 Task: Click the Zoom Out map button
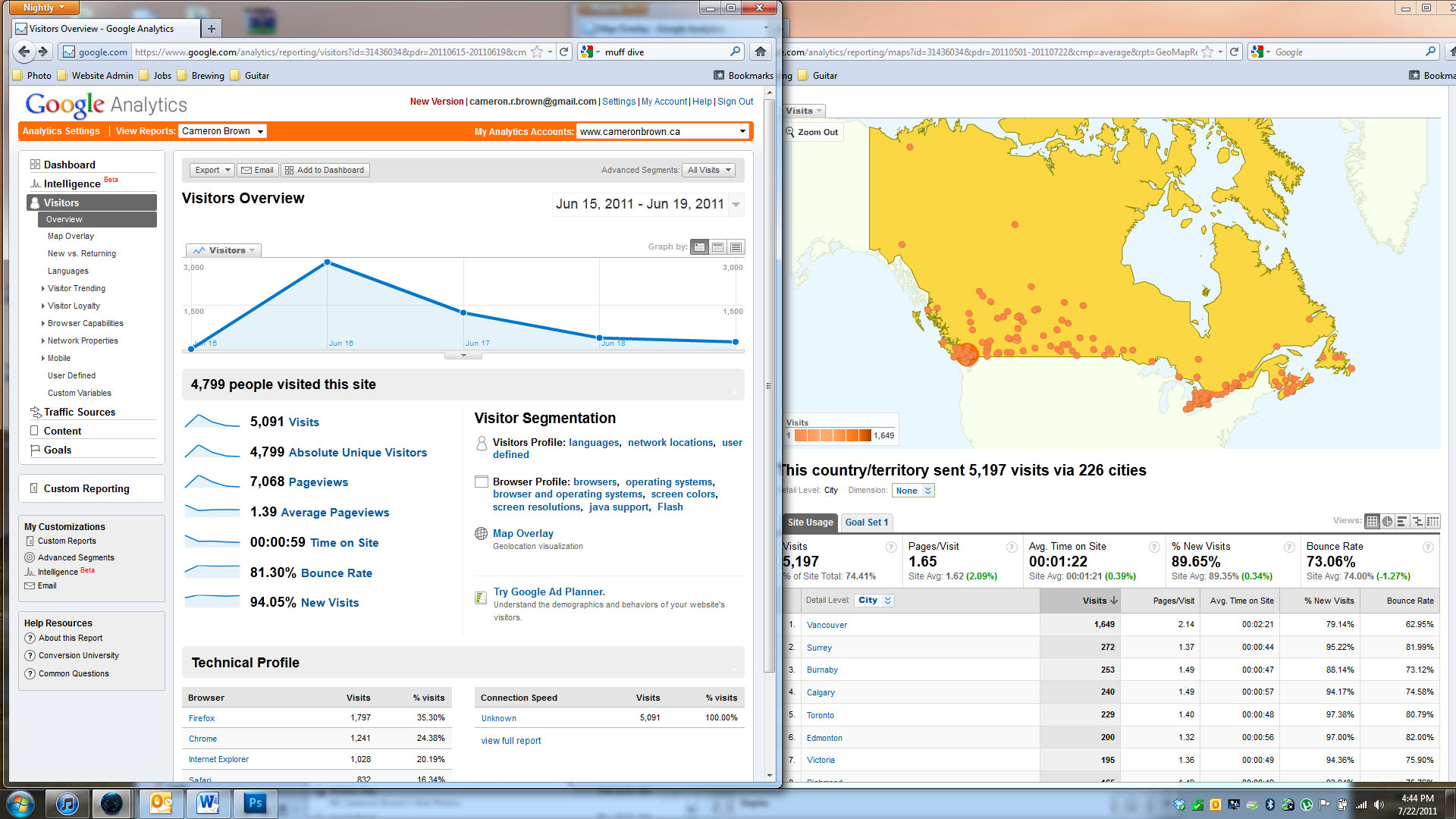[x=811, y=132]
